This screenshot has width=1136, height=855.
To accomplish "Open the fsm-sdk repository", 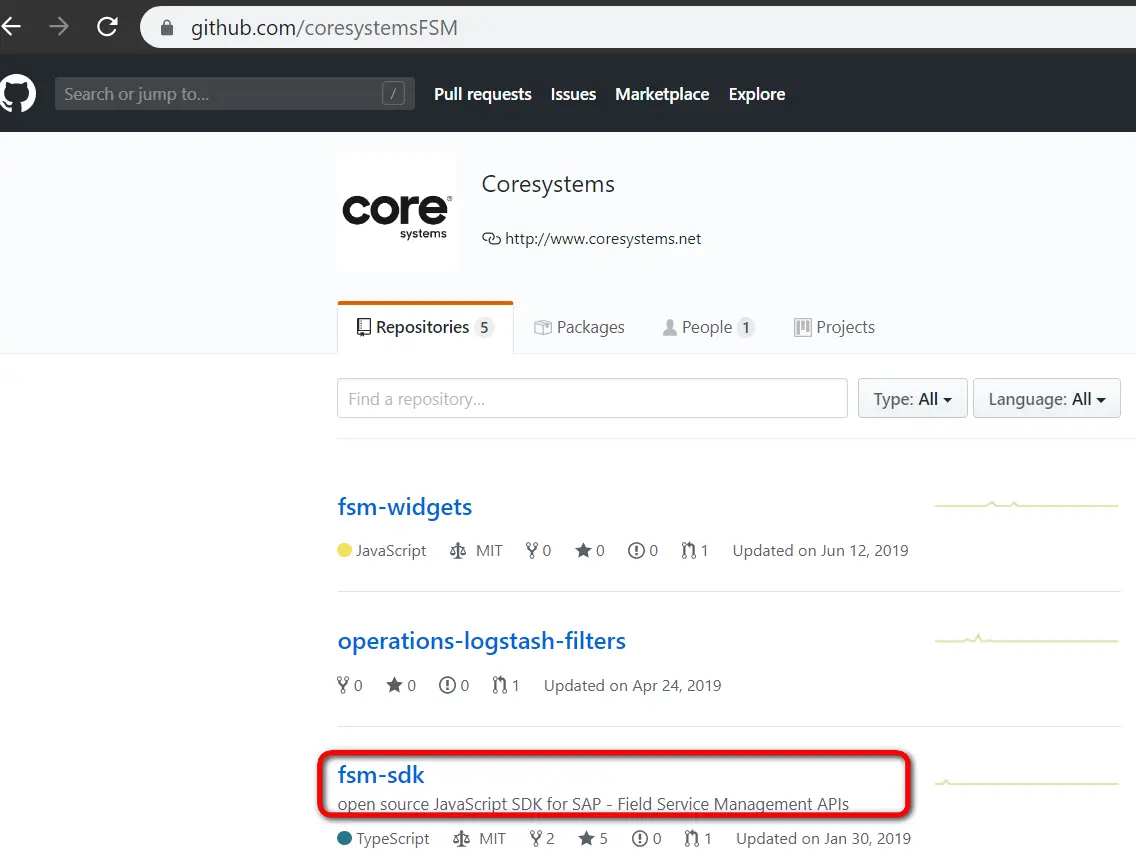I will 381,775.
